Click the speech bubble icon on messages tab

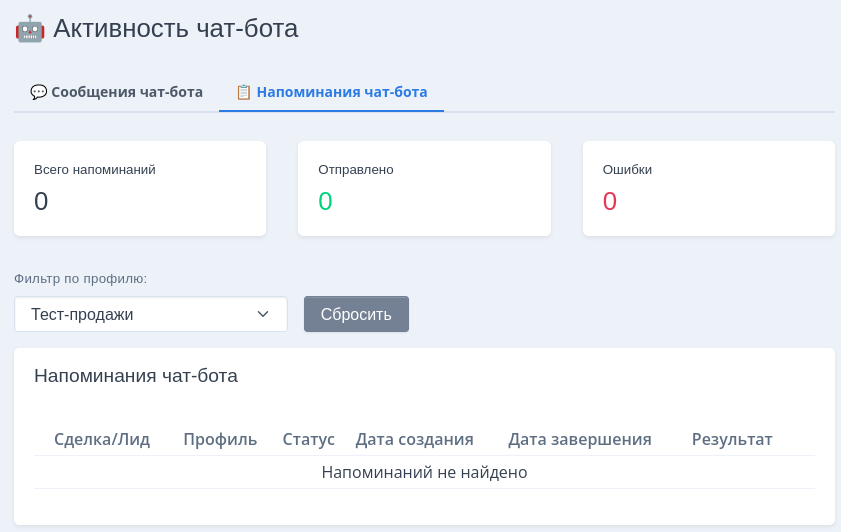coord(38,92)
